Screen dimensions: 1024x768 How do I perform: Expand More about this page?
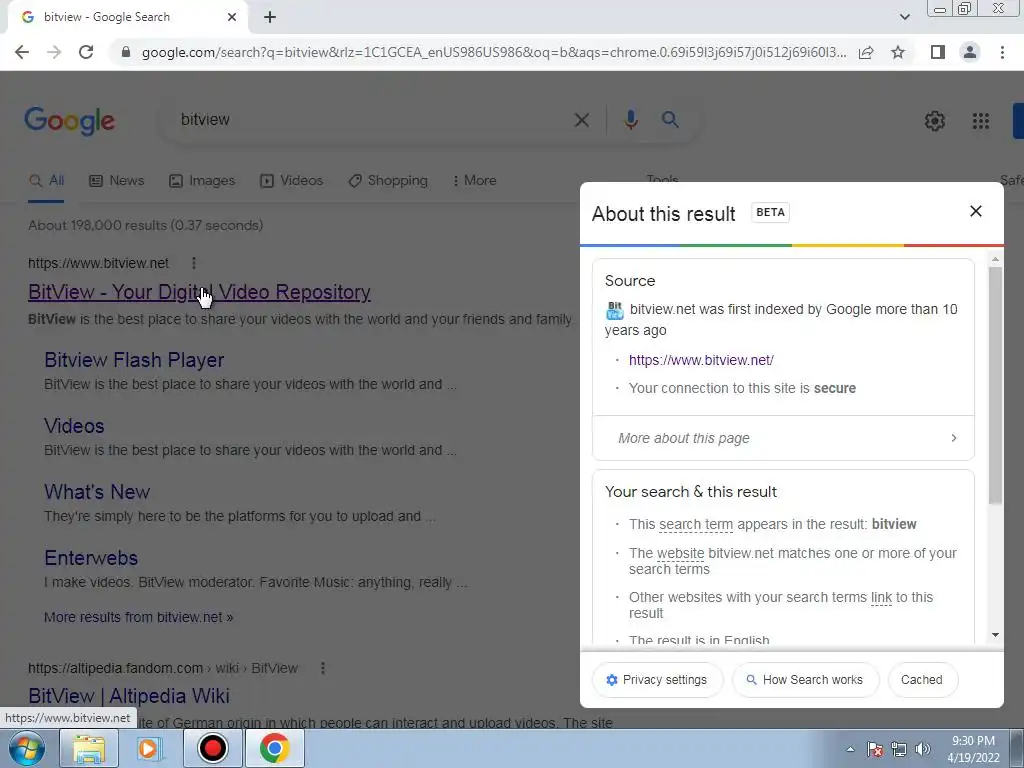783,438
